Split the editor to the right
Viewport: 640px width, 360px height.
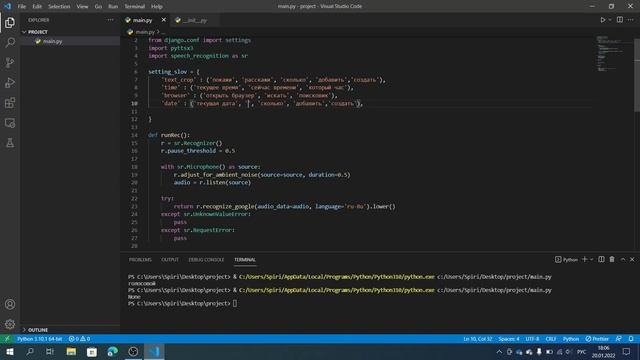pyautogui.click(x=620, y=20)
